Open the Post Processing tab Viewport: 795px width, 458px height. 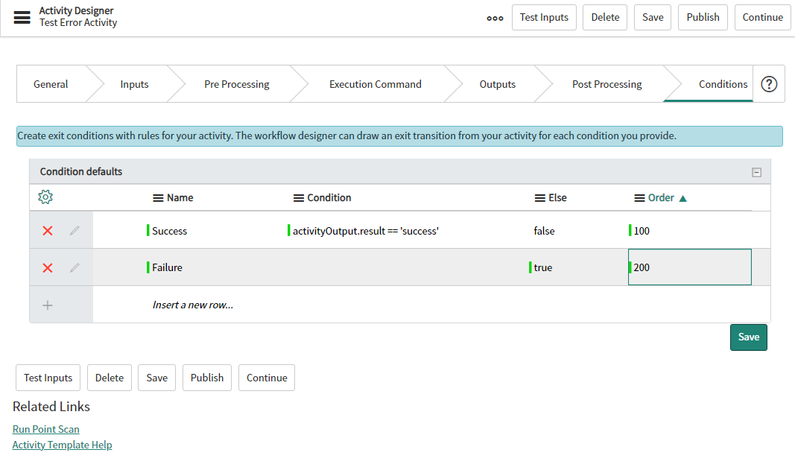607,84
